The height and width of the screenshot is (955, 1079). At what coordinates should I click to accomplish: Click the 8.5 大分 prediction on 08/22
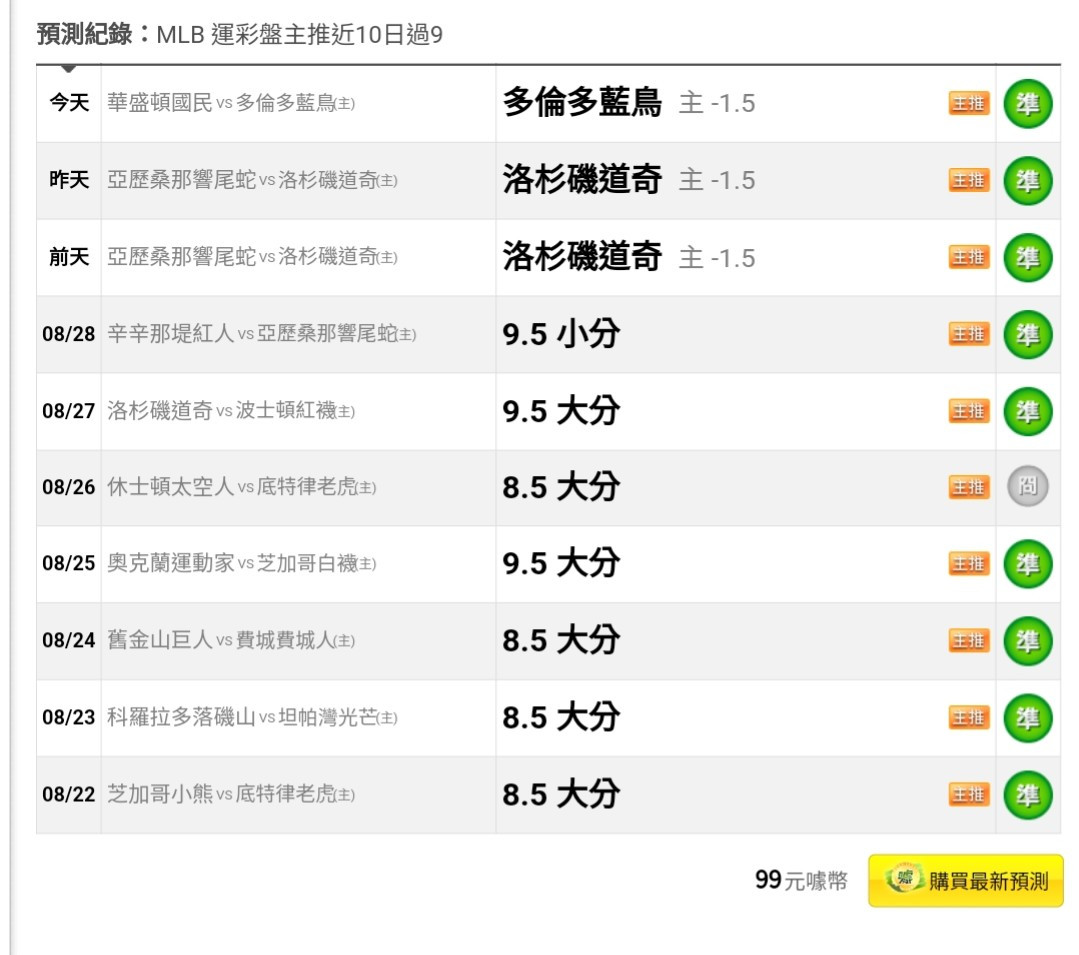pos(561,795)
